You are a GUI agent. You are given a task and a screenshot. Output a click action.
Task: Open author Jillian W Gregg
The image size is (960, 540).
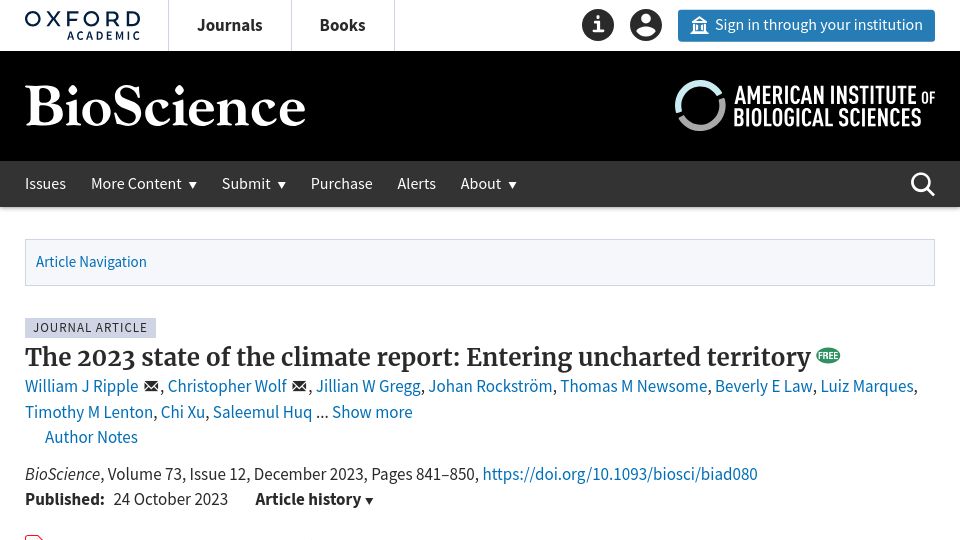(x=368, y=386)
